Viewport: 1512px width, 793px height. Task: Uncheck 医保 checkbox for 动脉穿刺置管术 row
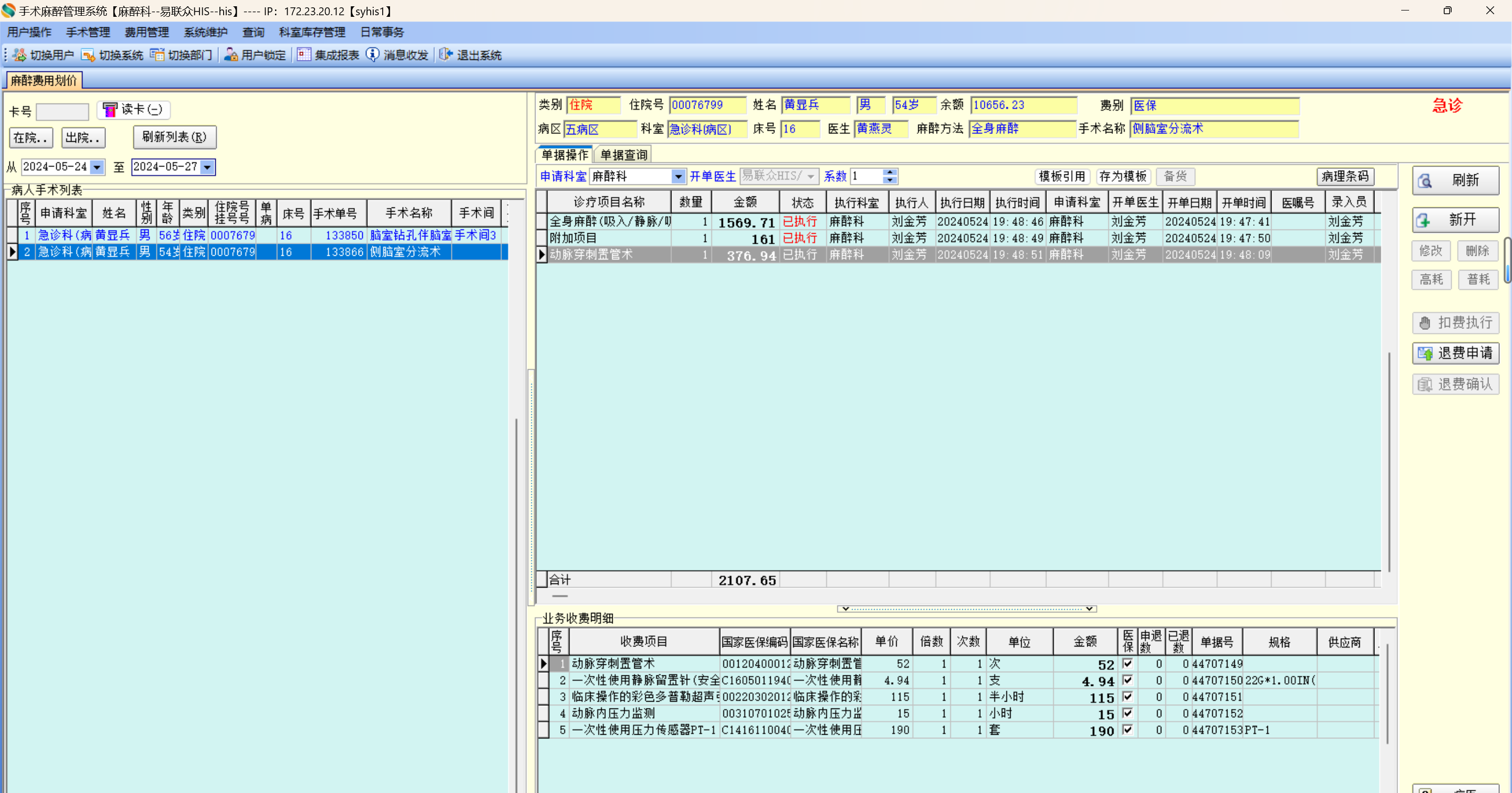tap(1127, 663)
